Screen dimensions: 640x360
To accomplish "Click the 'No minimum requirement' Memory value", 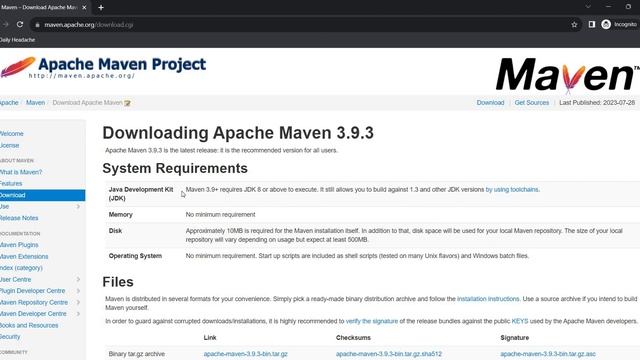I will [x=220, y=214].
